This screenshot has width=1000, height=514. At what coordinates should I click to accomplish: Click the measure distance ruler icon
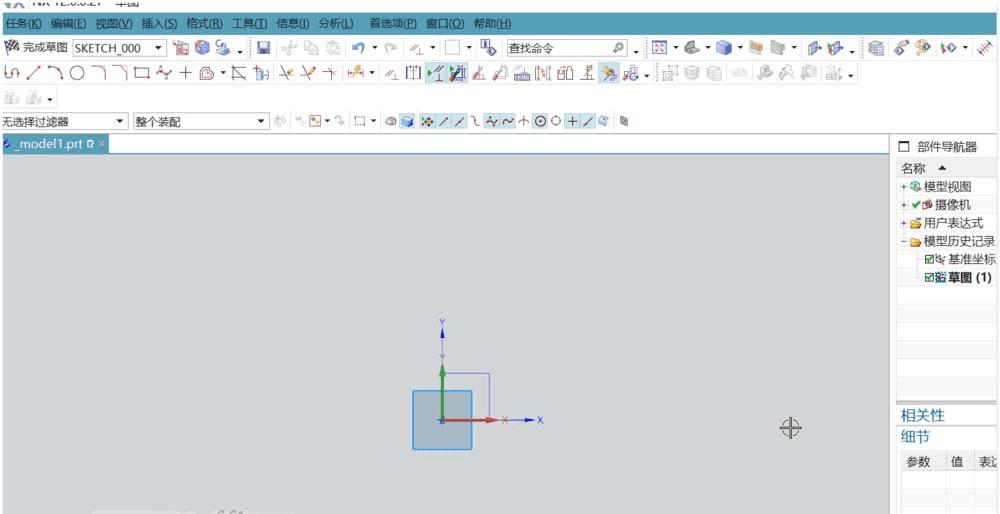[x=987, y=48]
